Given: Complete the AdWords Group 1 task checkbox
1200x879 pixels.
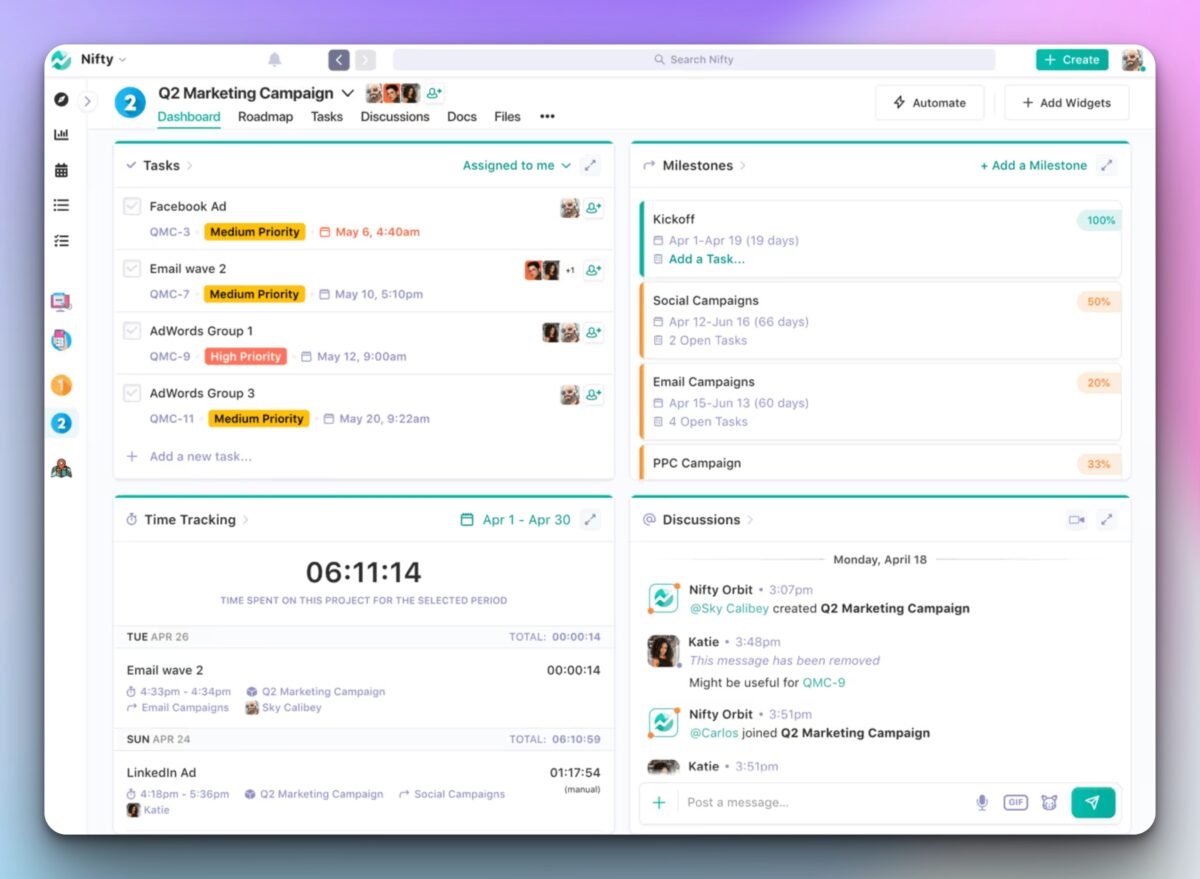Looking at the screenshot, I should tap(131, 331).
